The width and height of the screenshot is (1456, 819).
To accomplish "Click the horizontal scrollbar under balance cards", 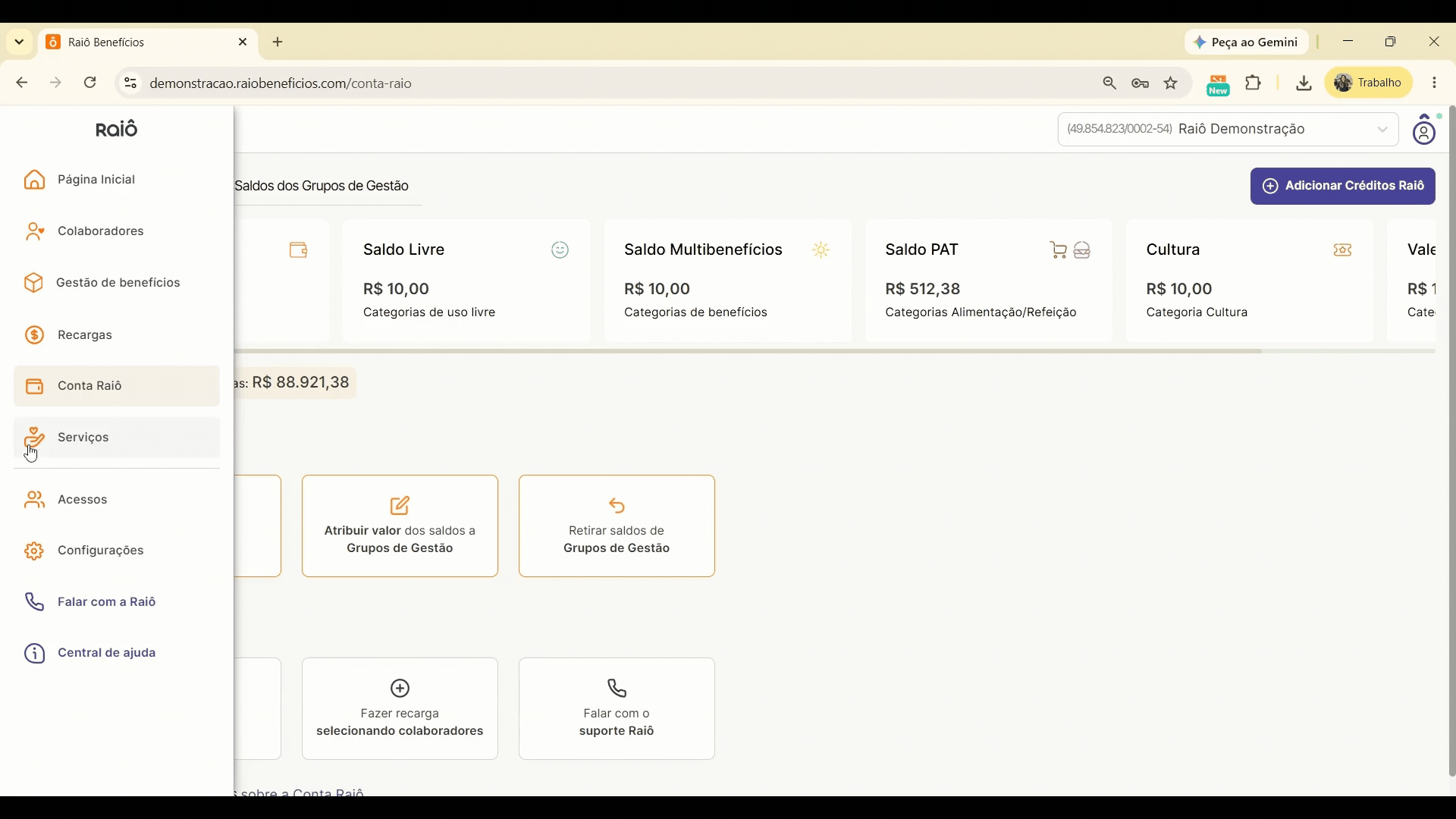I will click(749, 352).
